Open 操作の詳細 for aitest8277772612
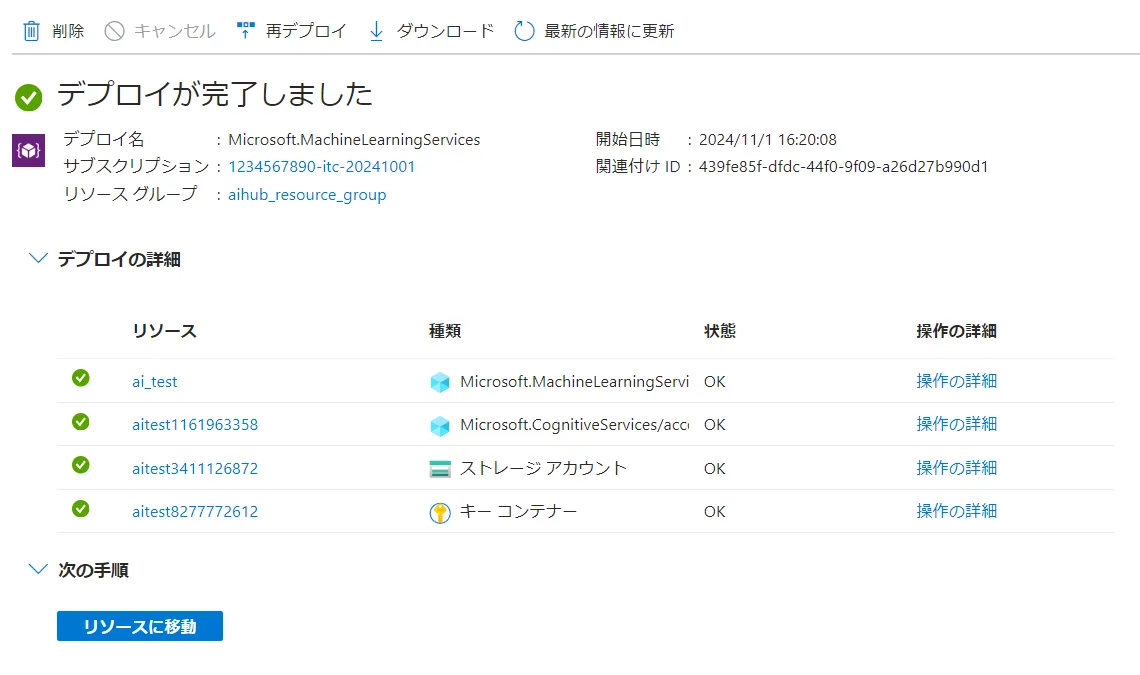This screenshot has width=1140, height=675. [956, 511]
